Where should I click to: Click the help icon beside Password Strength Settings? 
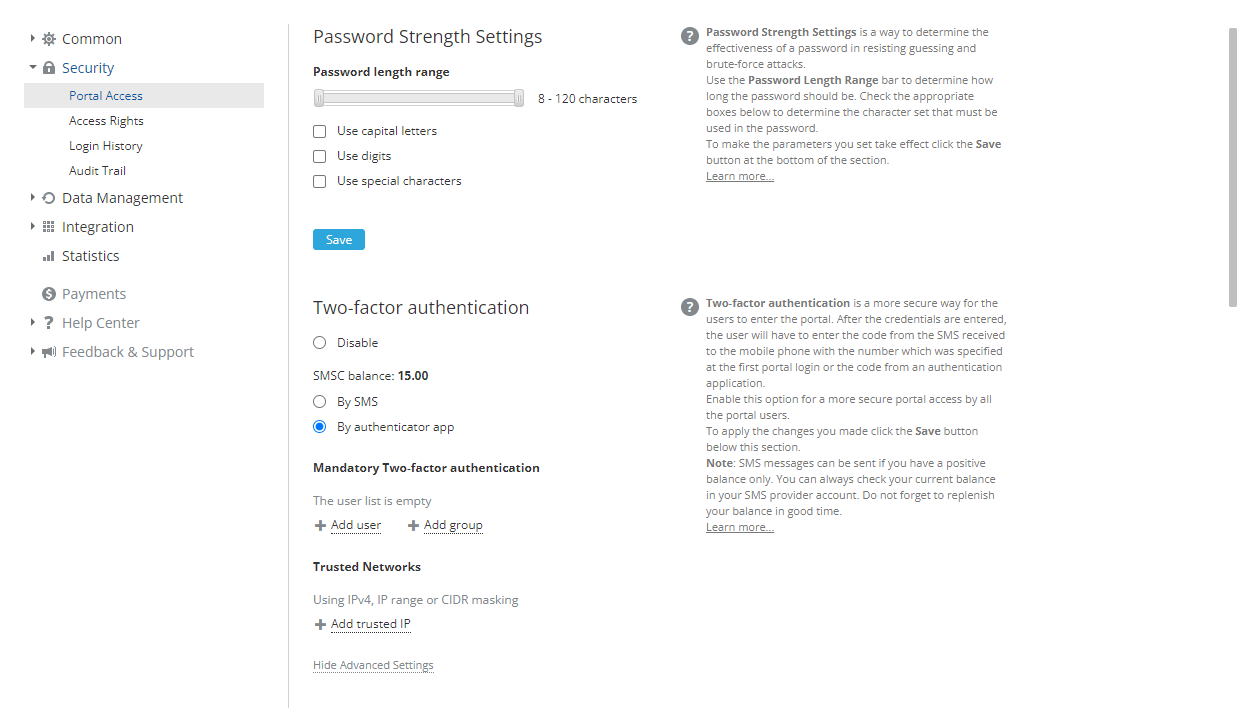pyautogui.click(x=689, y=35)
